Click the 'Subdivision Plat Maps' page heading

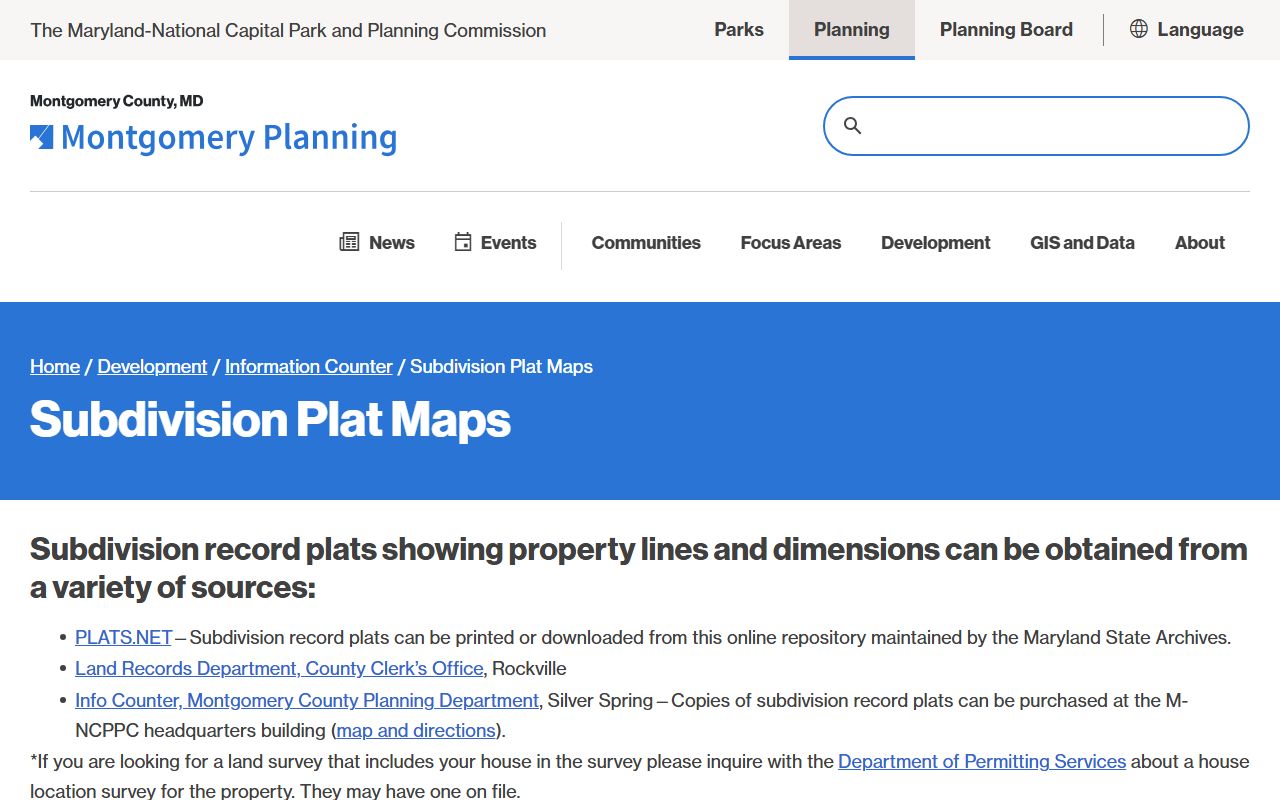point(270,419)
